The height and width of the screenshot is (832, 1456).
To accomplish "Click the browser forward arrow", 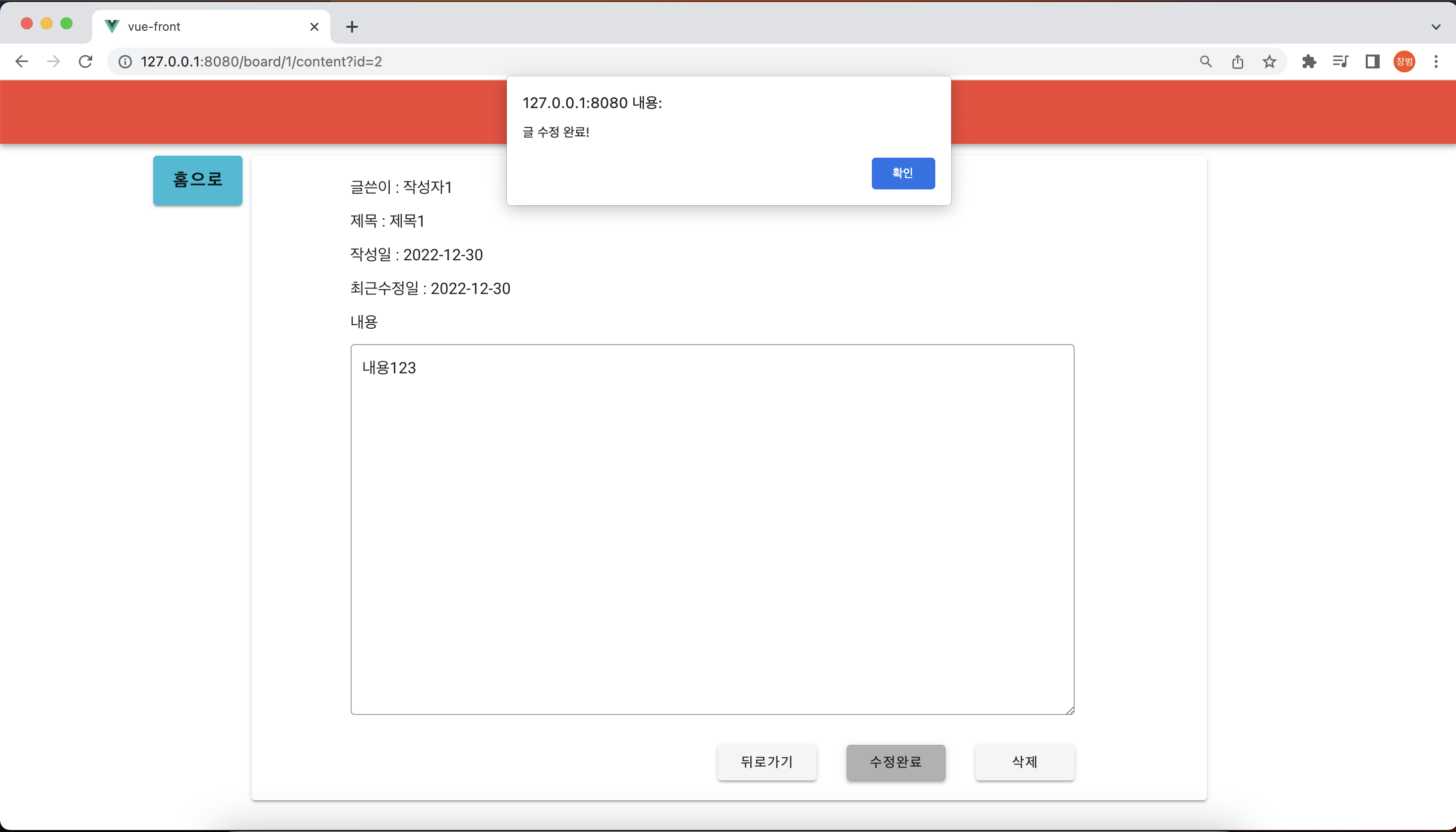I will 53,61.
